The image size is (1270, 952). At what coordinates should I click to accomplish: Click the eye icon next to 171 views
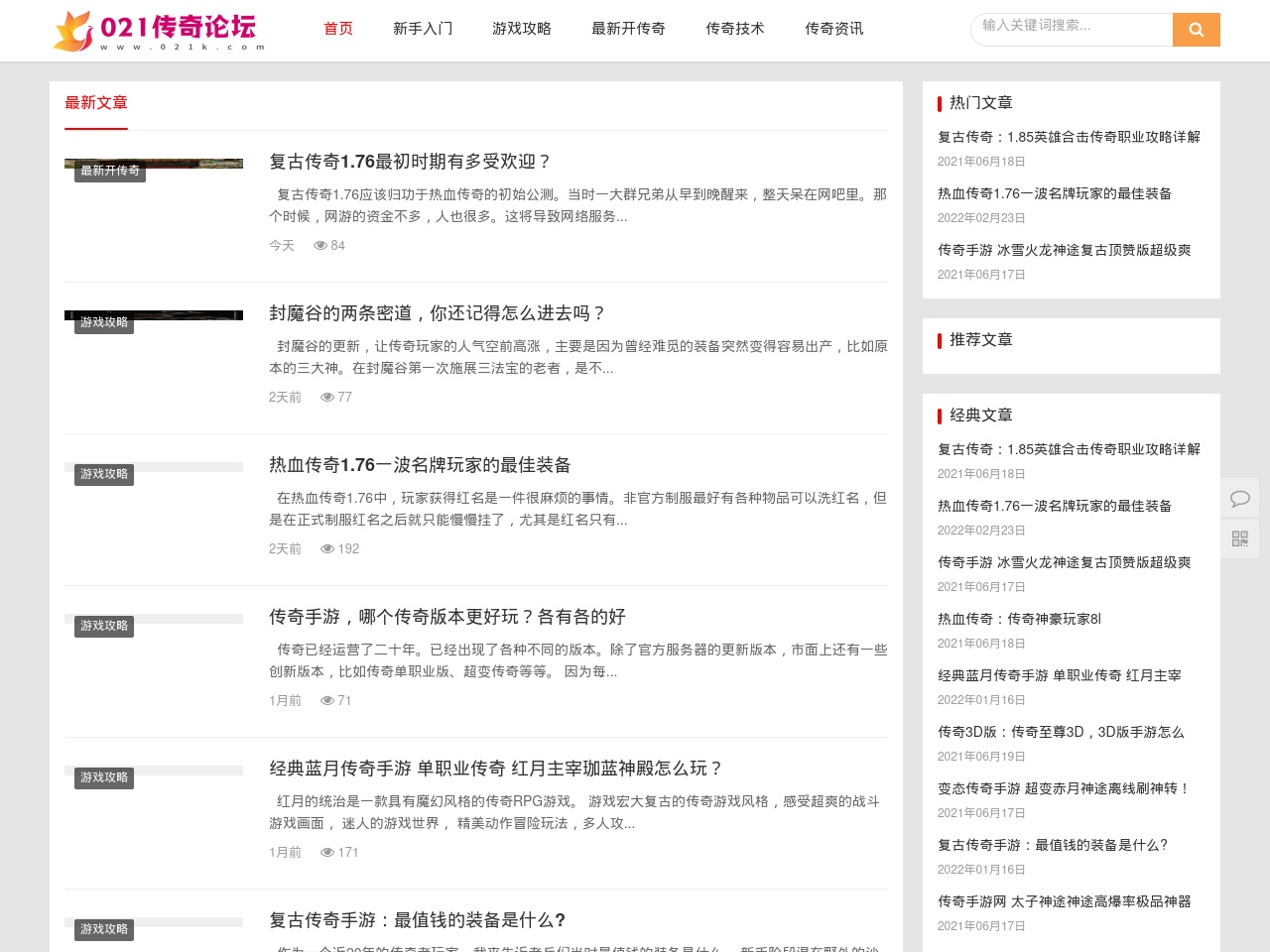click(327, 853)
